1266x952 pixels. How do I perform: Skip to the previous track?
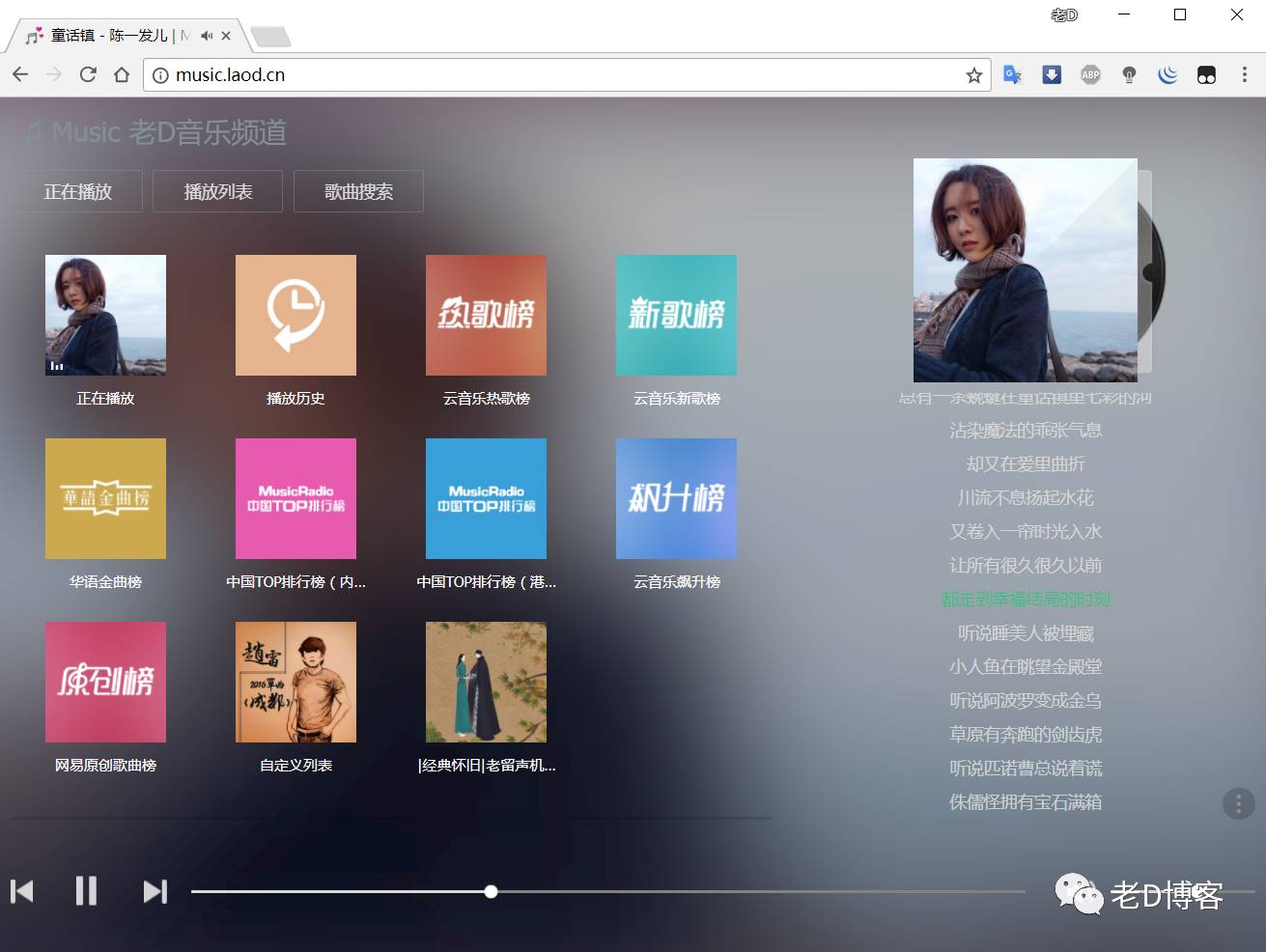[22, 891]
